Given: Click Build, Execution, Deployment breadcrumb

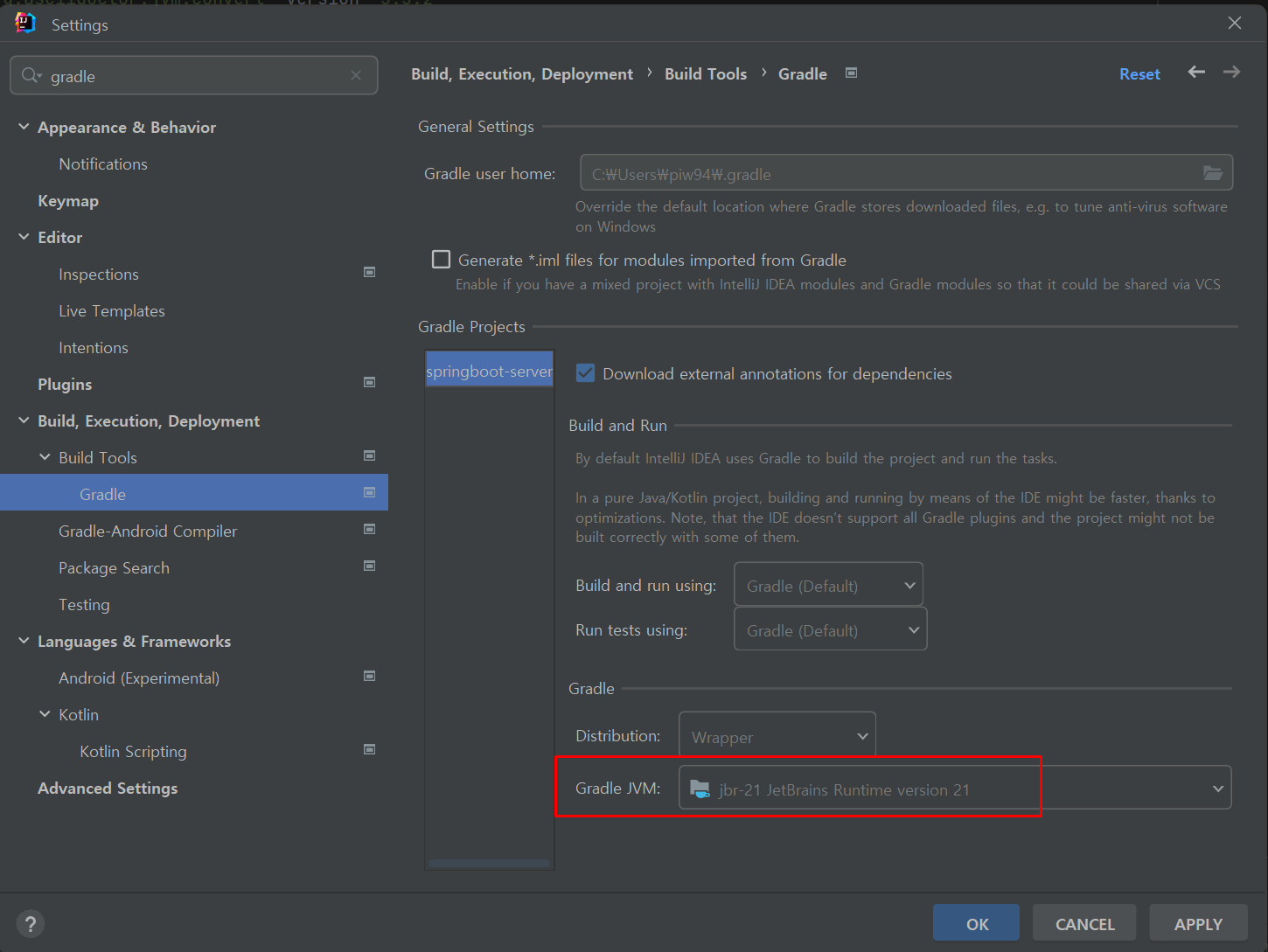Looking at the screenshot, I should [x=522, y=74].
